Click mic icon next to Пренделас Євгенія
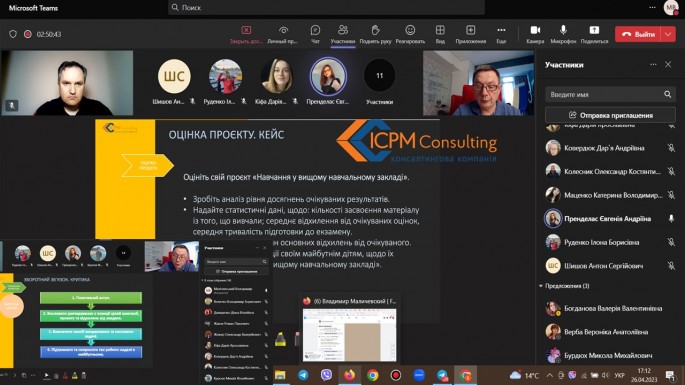This screenshot has width=685, height=385. tap(671, 219)
